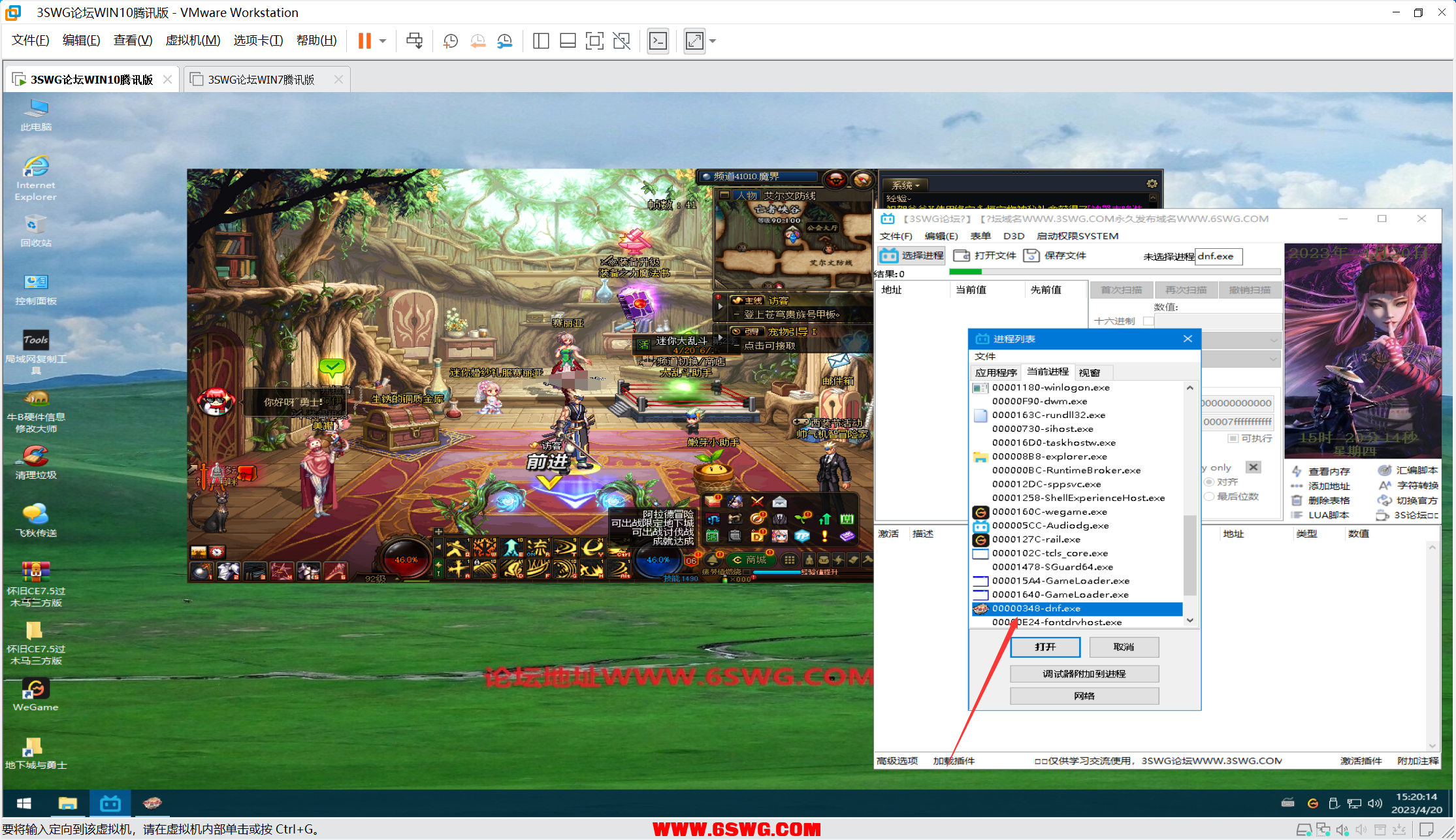Open 文件 menu in process list dialog
The width and height of the screenshot is (1456, 840).
[x=985, y=356]
